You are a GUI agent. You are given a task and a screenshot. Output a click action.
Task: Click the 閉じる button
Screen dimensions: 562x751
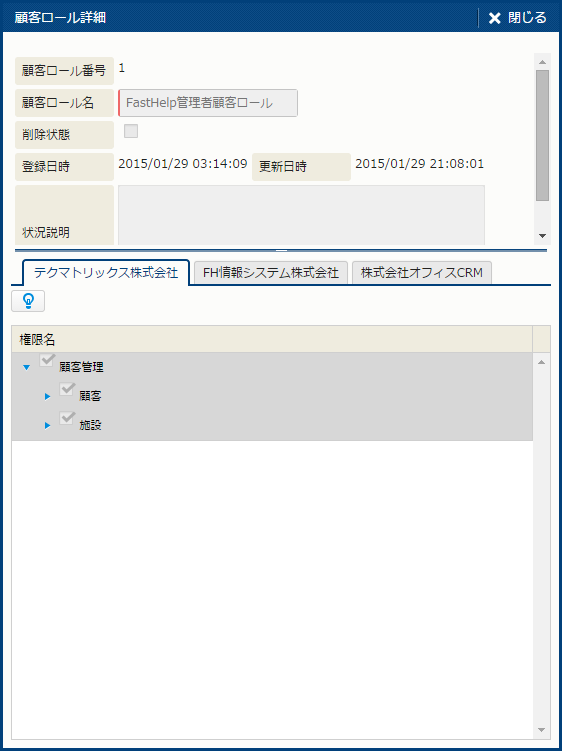click(517, 18)
